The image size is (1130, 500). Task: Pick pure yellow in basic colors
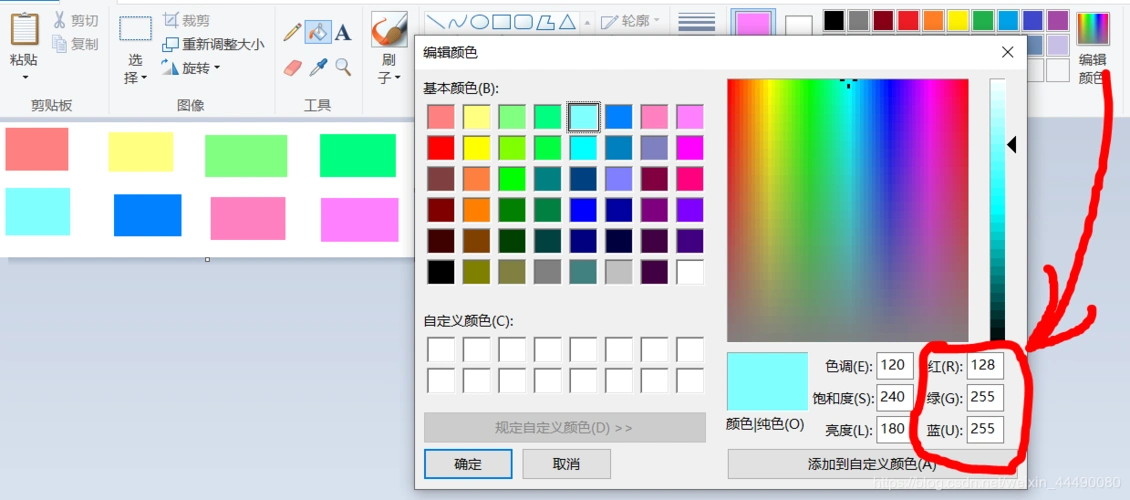(x=476, y=148)
